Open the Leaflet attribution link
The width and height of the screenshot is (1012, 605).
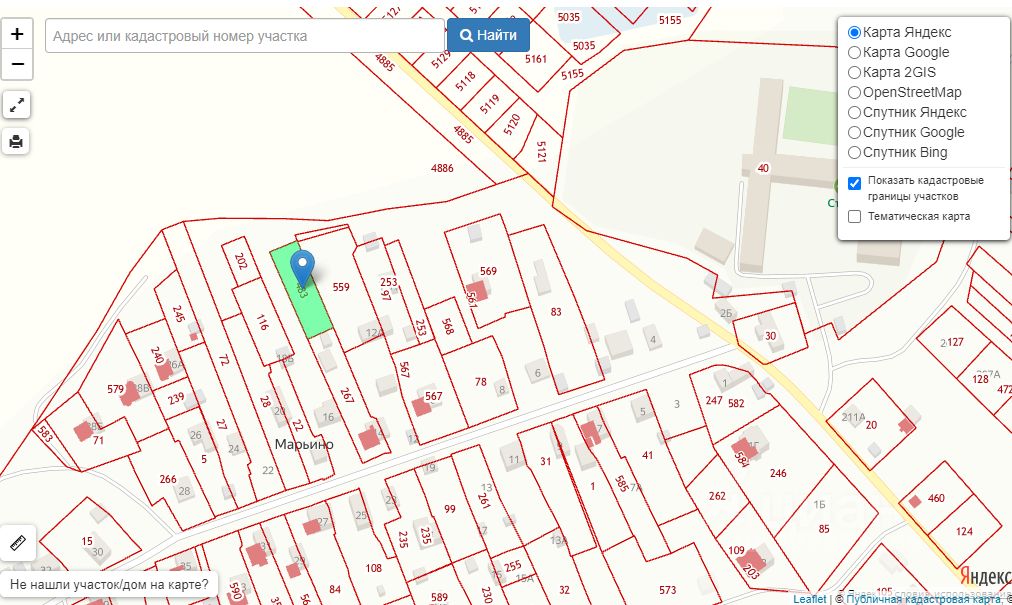click(x=809, y=599)
